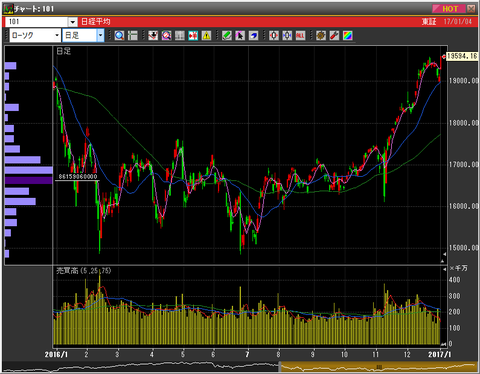This screenshot has height=374, width=480.
Task: Open chart settings gear icon
Action: (321, 35)
